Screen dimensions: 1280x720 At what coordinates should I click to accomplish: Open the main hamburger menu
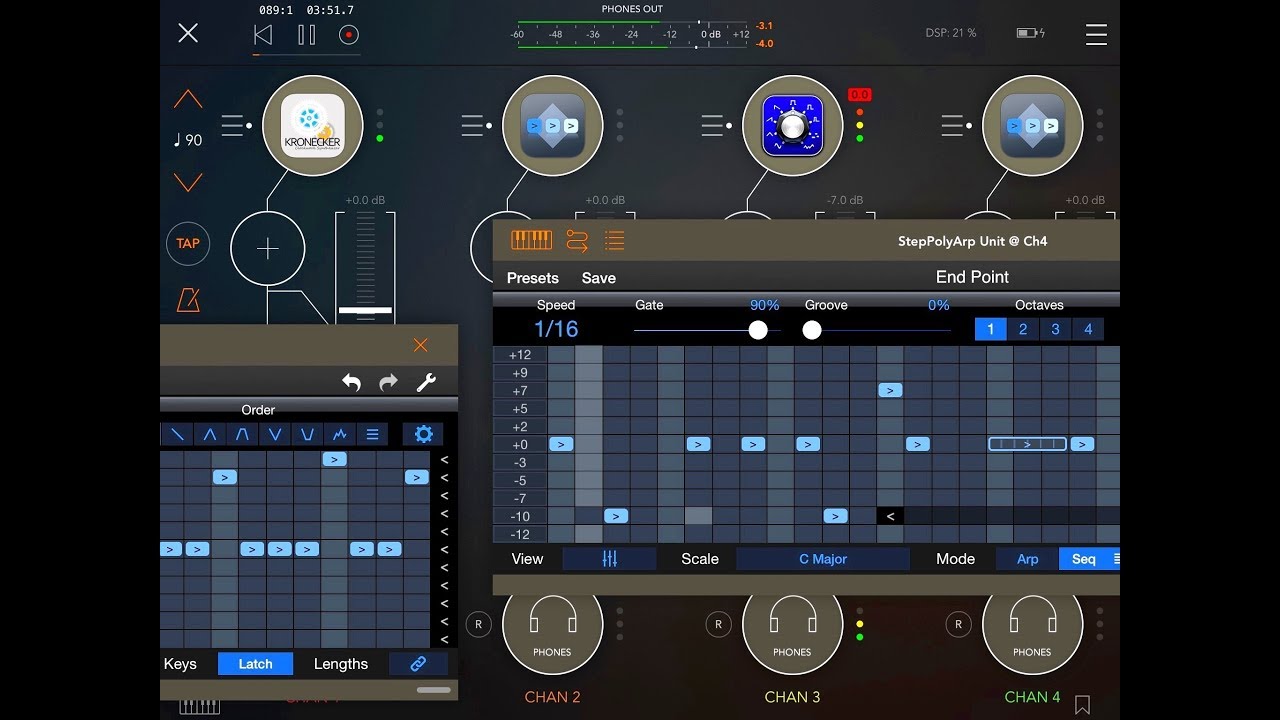point(1096,34)
